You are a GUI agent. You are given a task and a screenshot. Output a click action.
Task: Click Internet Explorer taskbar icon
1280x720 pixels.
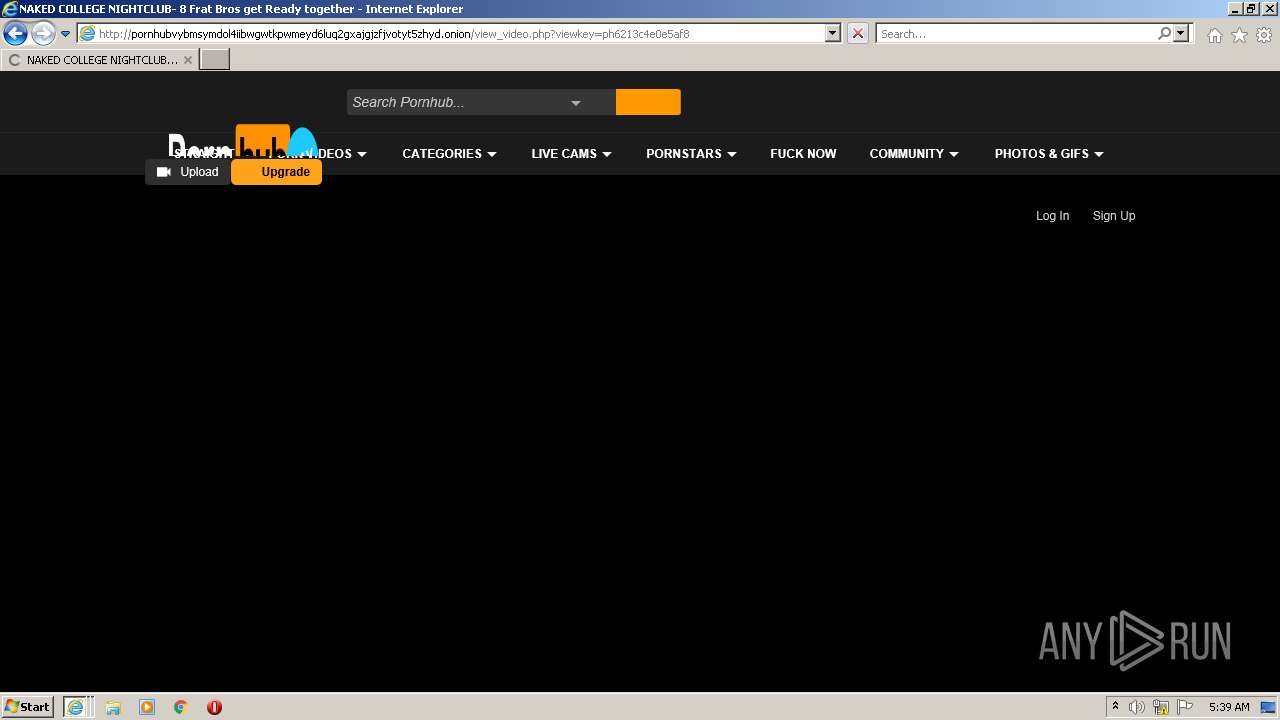pos(76,707)
